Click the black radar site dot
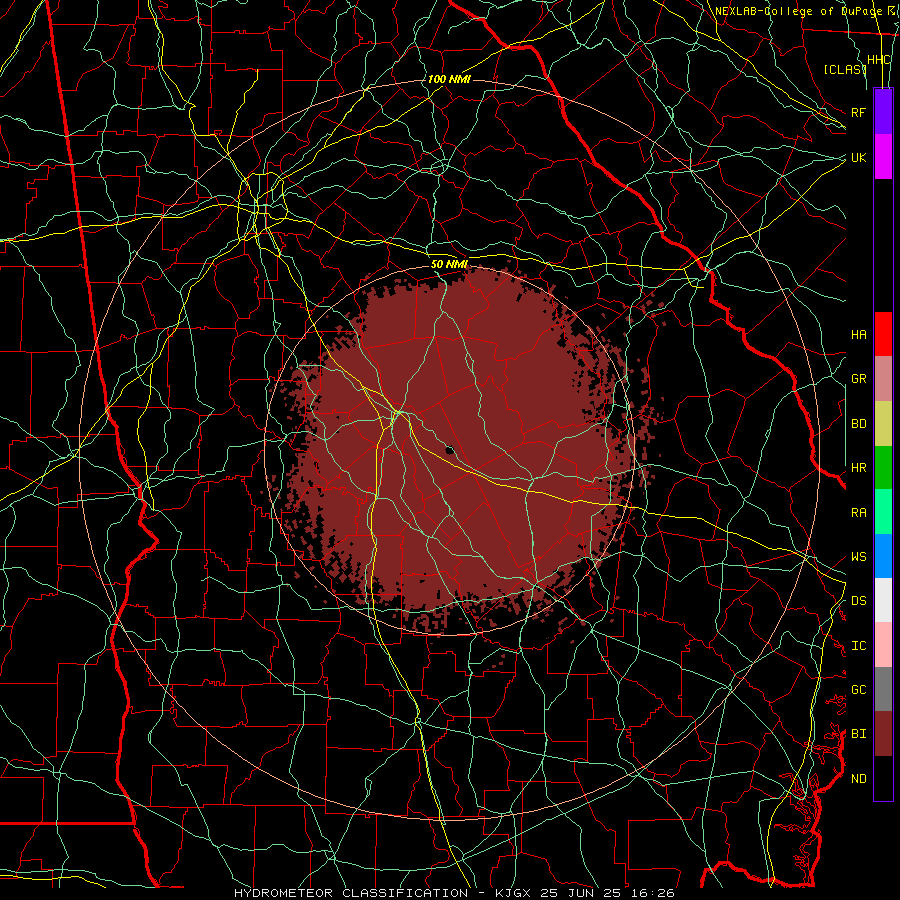The width and height of the screenshot is (900, 900). 449,450
